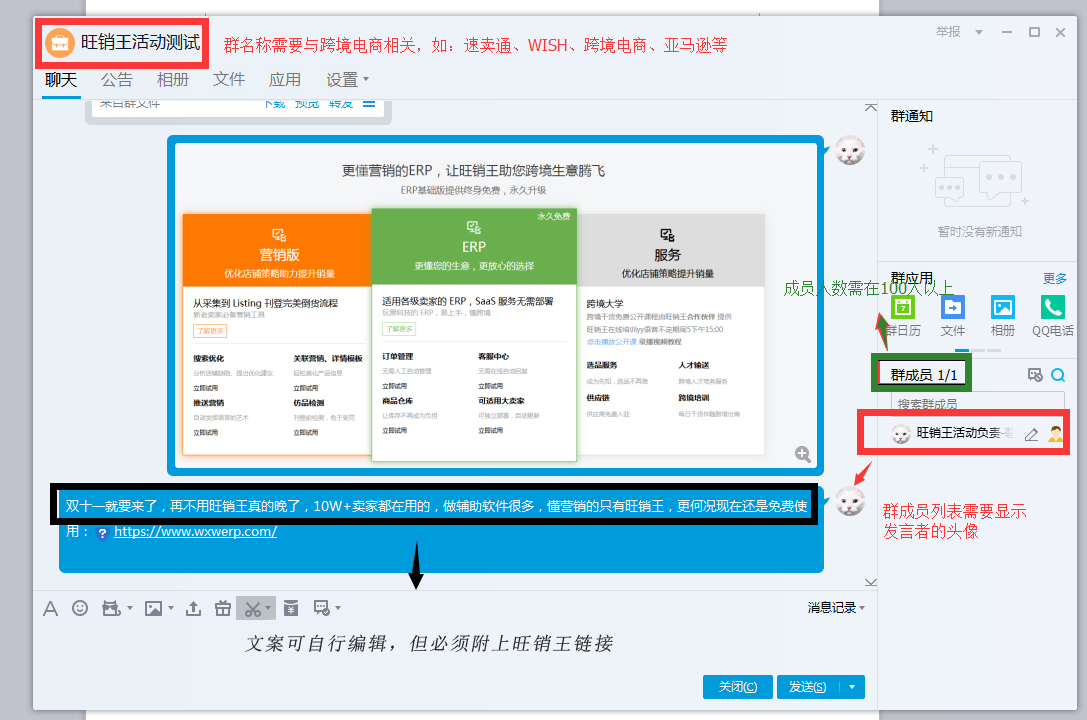
Task: Click the orange group owner badge icon
Action: (x=1055, y=434)
